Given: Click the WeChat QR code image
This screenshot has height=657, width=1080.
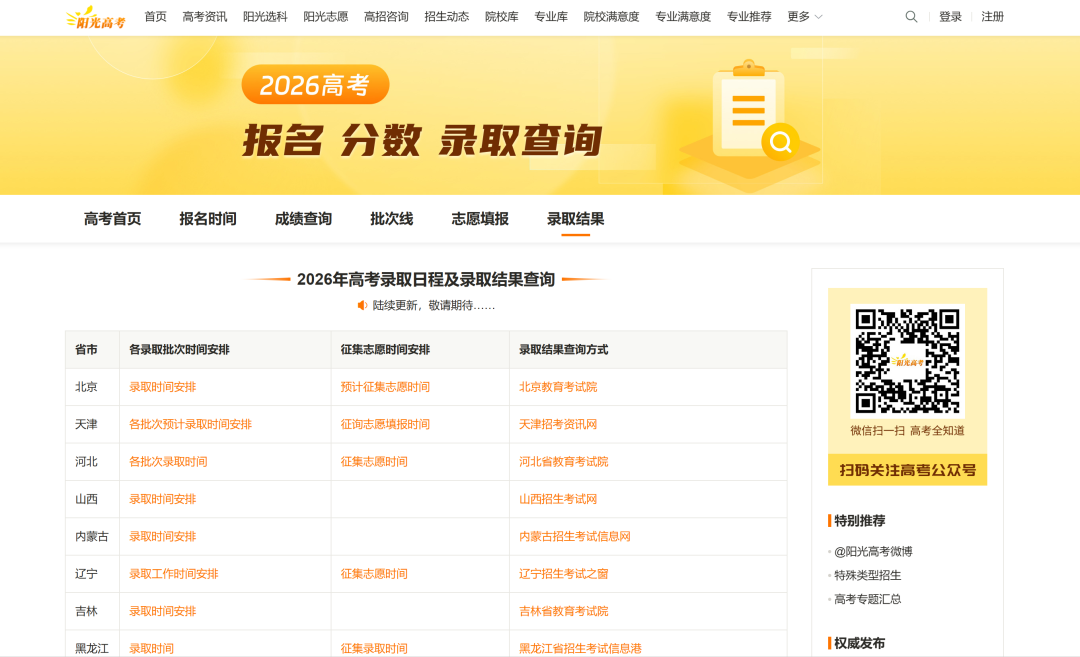Looking at the screenshot, I should [x=907, y=361].
